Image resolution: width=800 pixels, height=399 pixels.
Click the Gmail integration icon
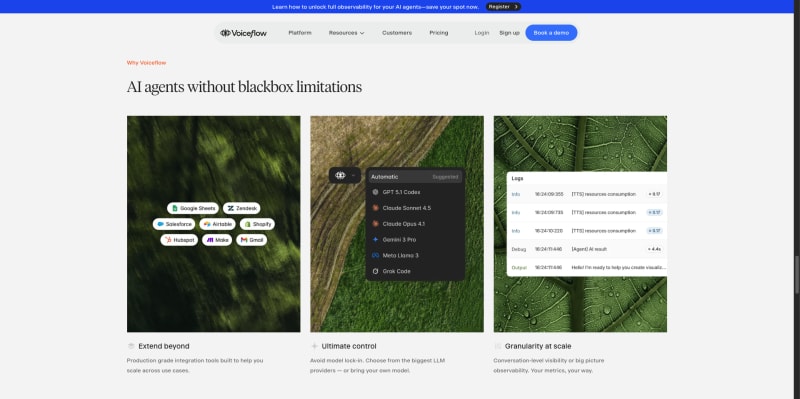pyautogui.click(x=244, y=240)
